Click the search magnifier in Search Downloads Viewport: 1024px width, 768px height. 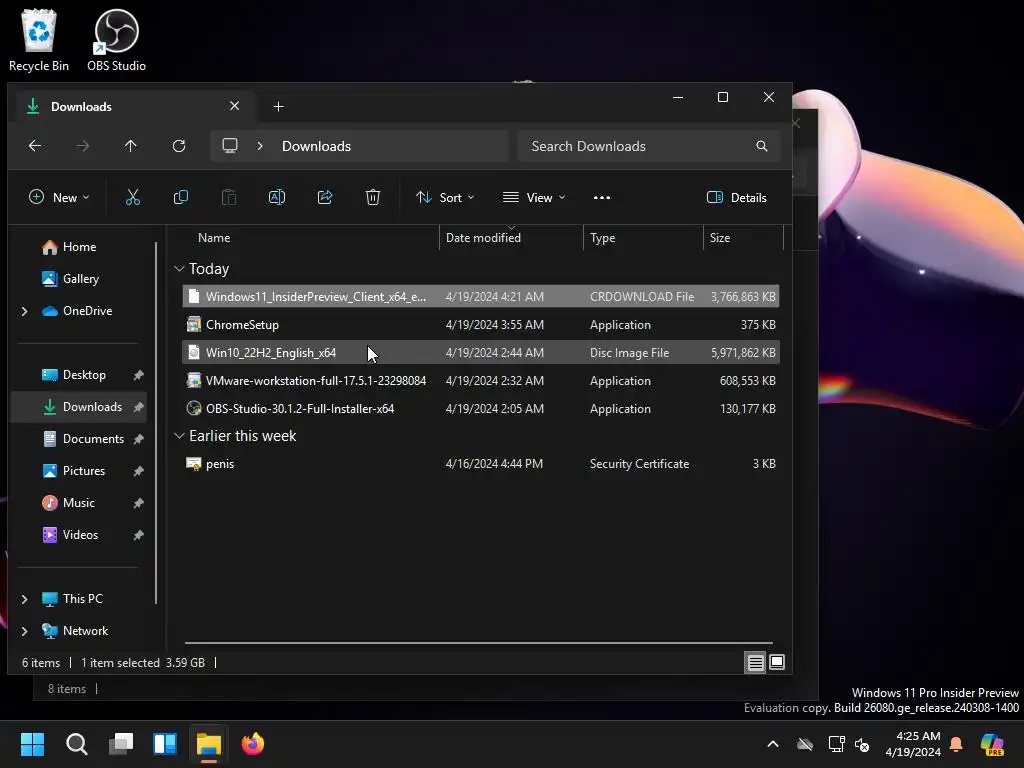(761, 146)
